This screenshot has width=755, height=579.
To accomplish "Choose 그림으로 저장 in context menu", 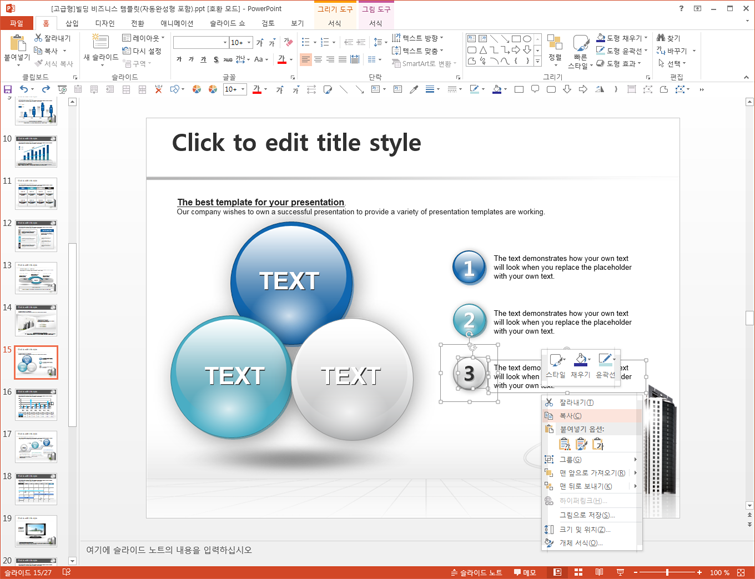I will point(592,515).
